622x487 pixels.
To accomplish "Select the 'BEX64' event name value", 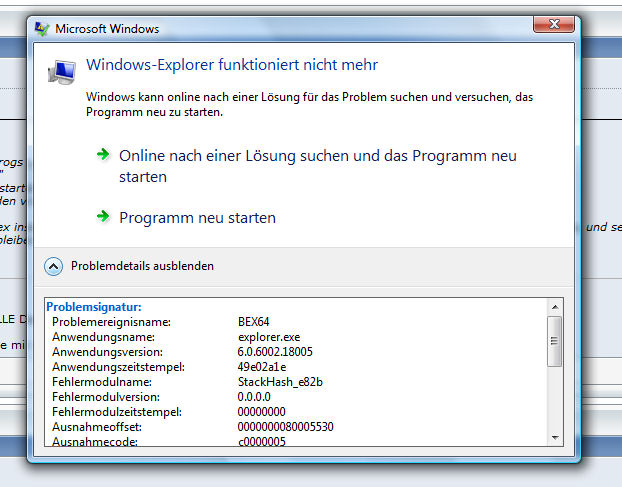I will [253, 322].
